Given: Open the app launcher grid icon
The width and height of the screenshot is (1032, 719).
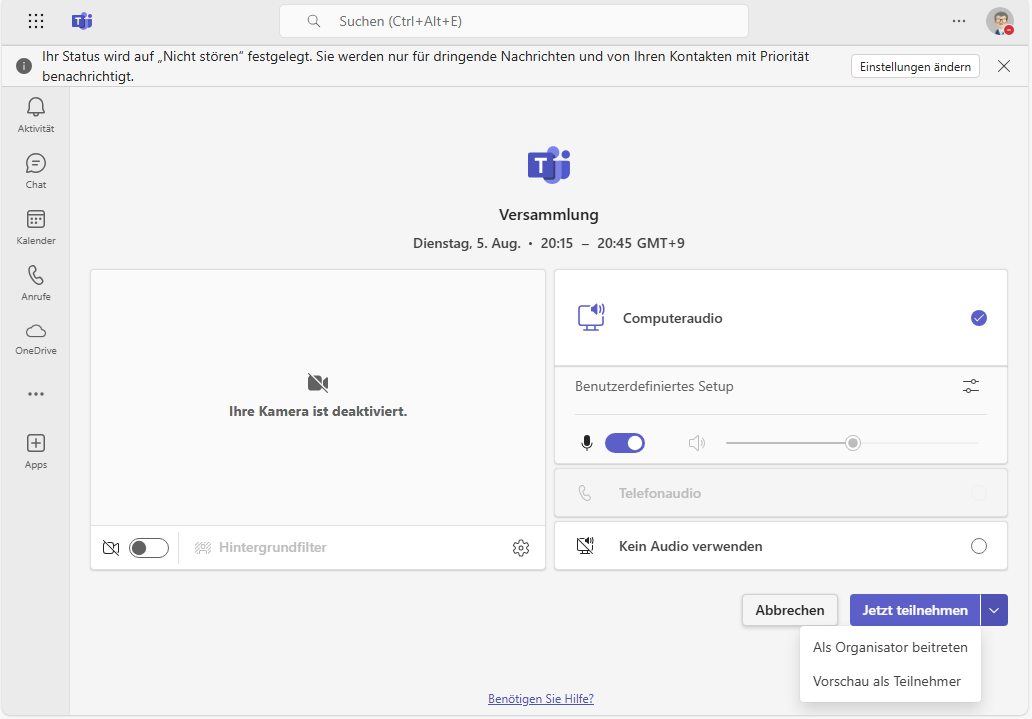Looking at the screenshot, I should pos(36,21).
